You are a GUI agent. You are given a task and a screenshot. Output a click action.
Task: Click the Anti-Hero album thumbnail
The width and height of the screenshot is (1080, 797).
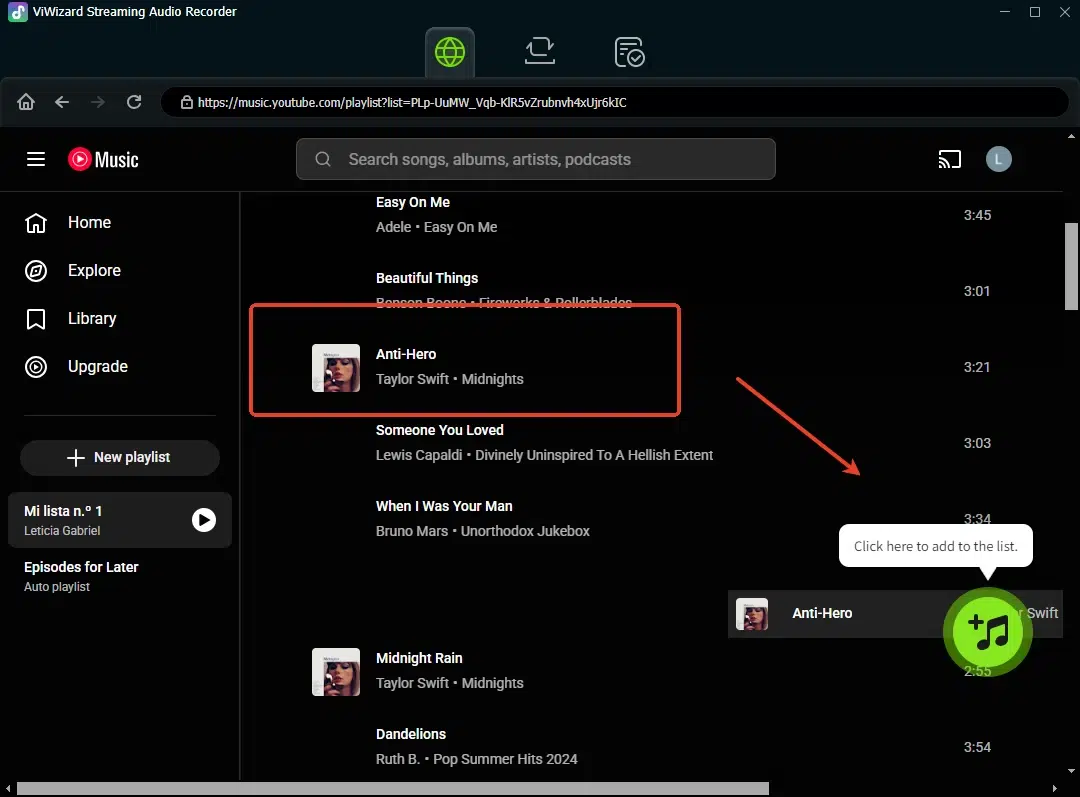pyautogui.click(x=335, y=368)
